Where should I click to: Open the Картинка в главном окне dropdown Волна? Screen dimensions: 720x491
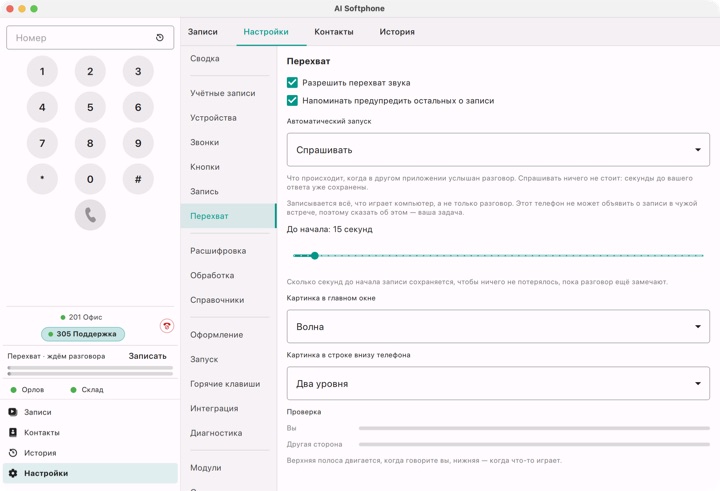[x=498, y=327]
